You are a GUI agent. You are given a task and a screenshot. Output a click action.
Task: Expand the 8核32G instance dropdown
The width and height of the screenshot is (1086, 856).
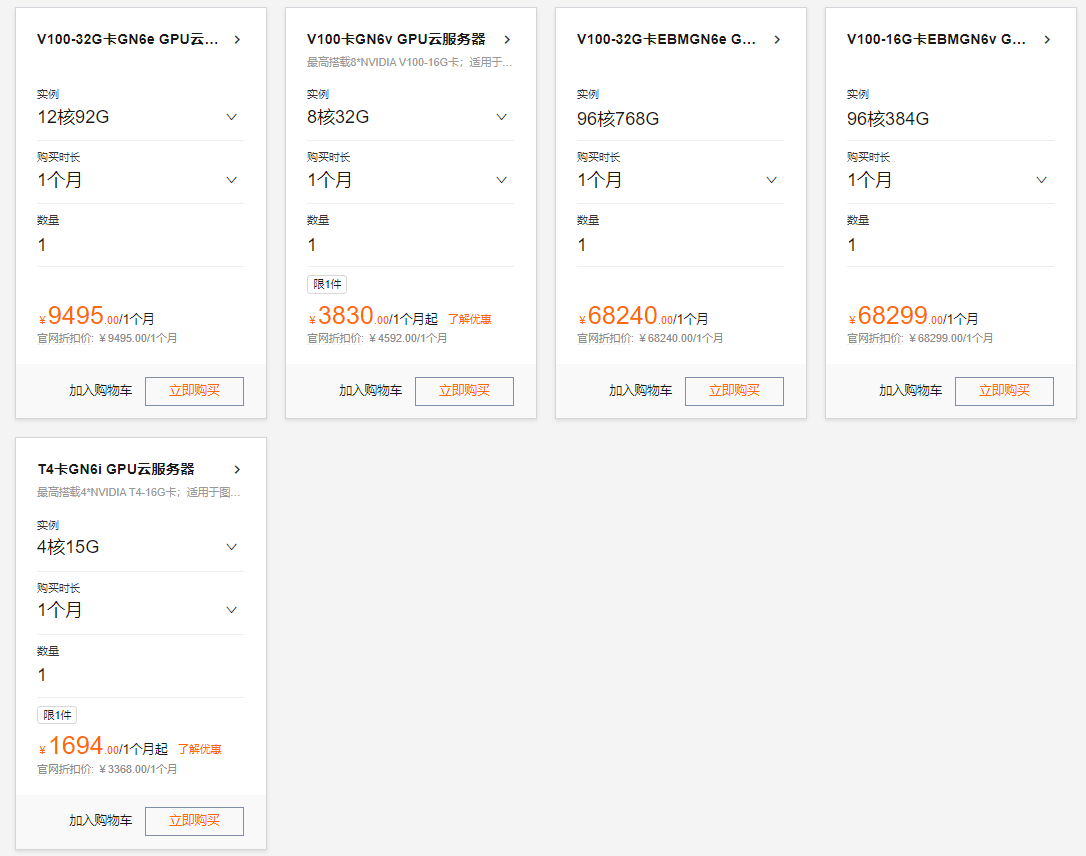point(501,117)
